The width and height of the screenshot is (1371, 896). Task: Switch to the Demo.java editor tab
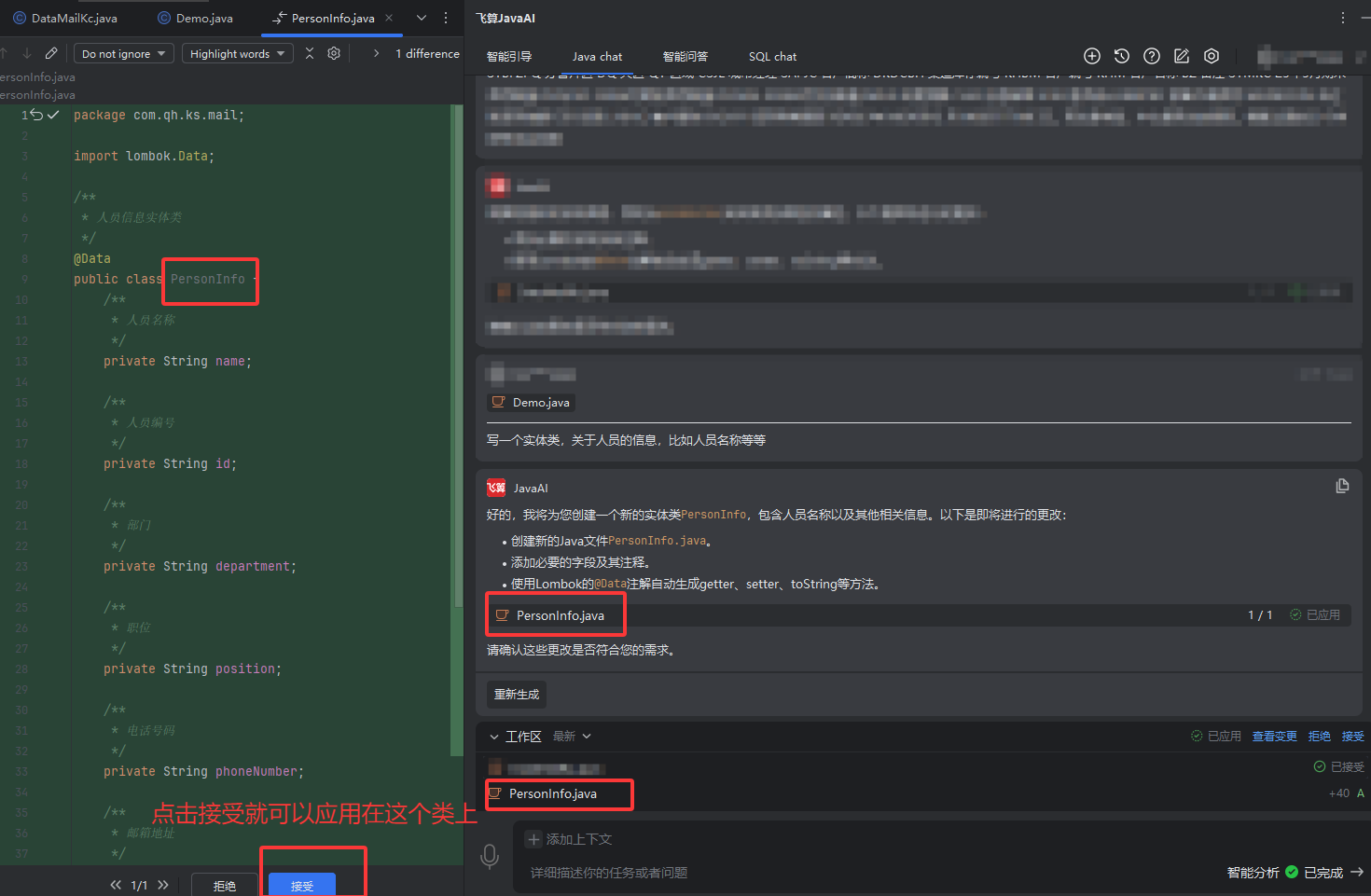pyautogui.click(x=195, y=18)
